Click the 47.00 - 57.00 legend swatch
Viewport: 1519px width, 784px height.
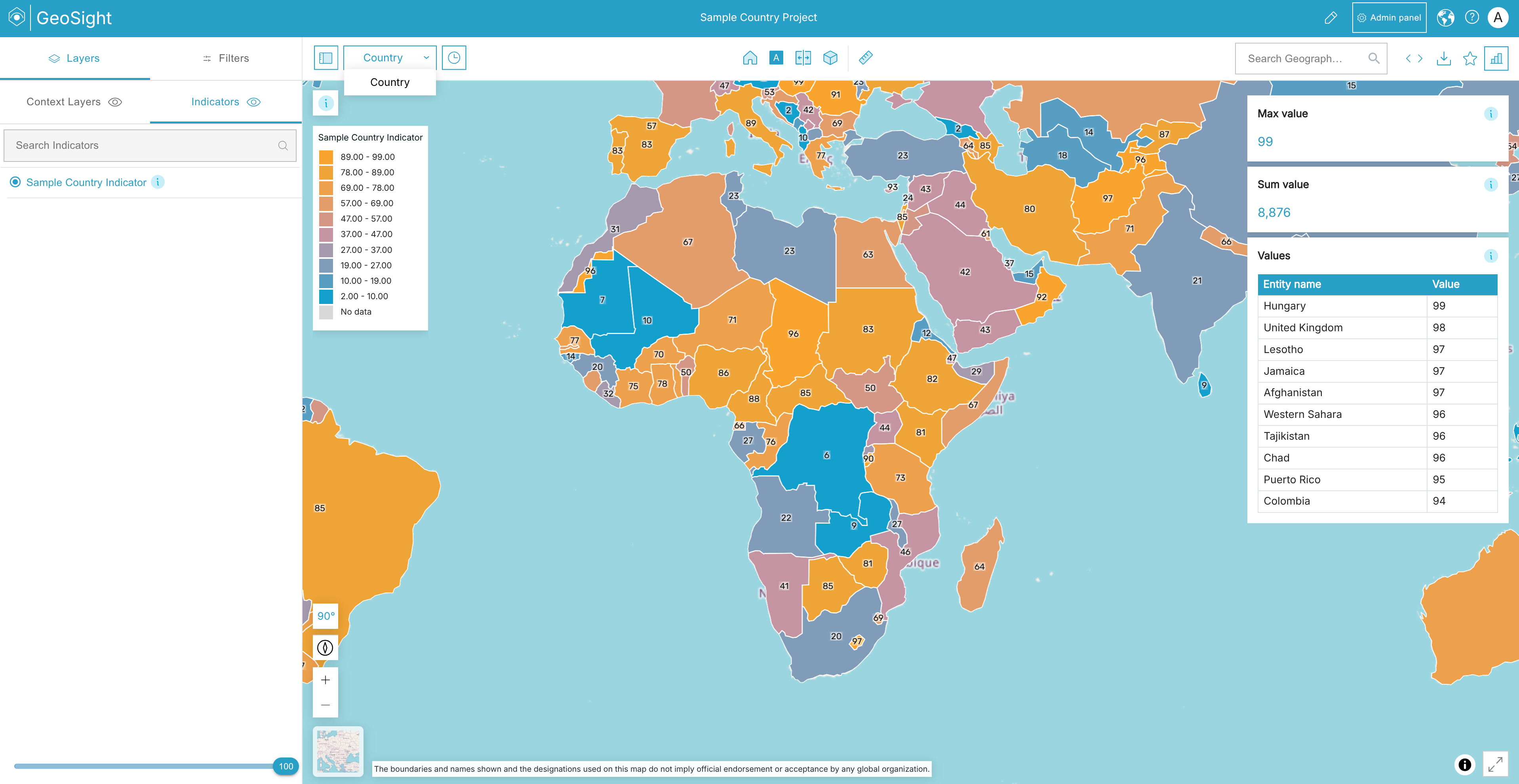(326, 219)
